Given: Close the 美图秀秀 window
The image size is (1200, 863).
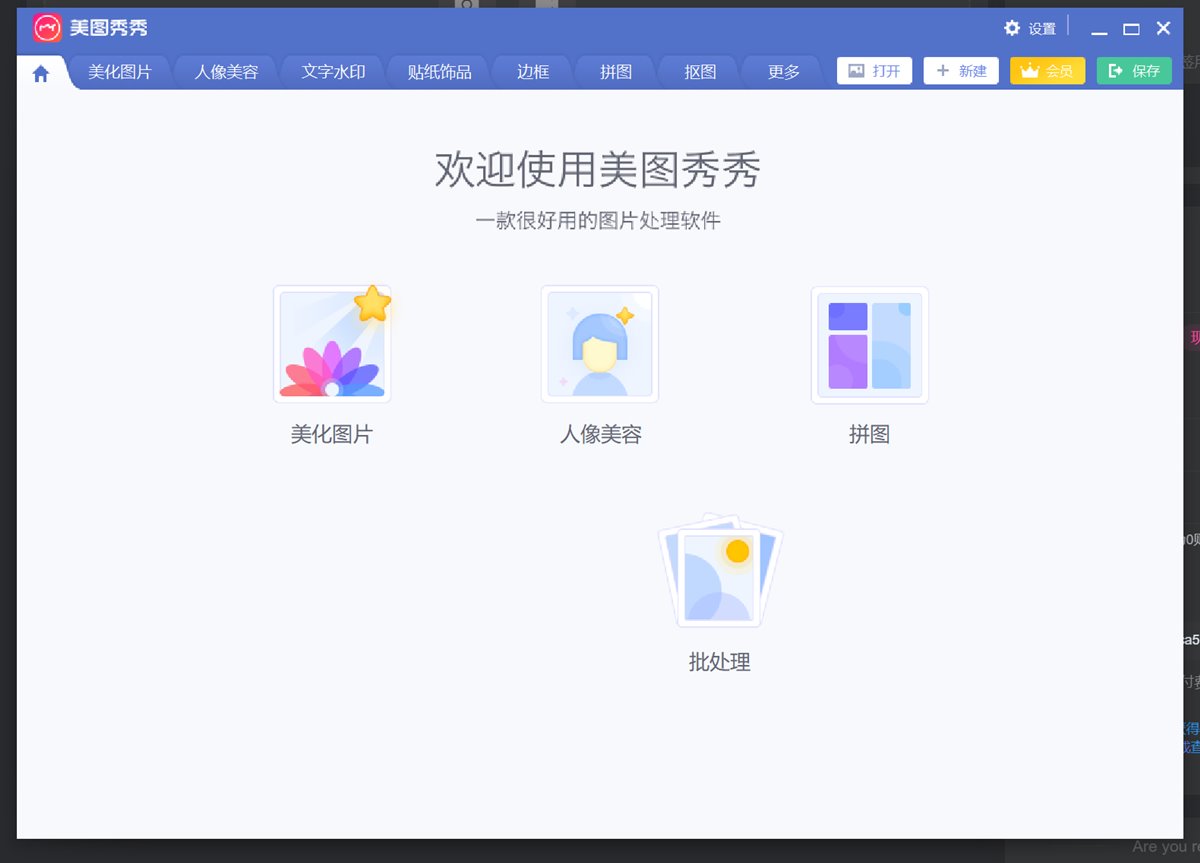Looking at the screenshot, I should 1163,28.
